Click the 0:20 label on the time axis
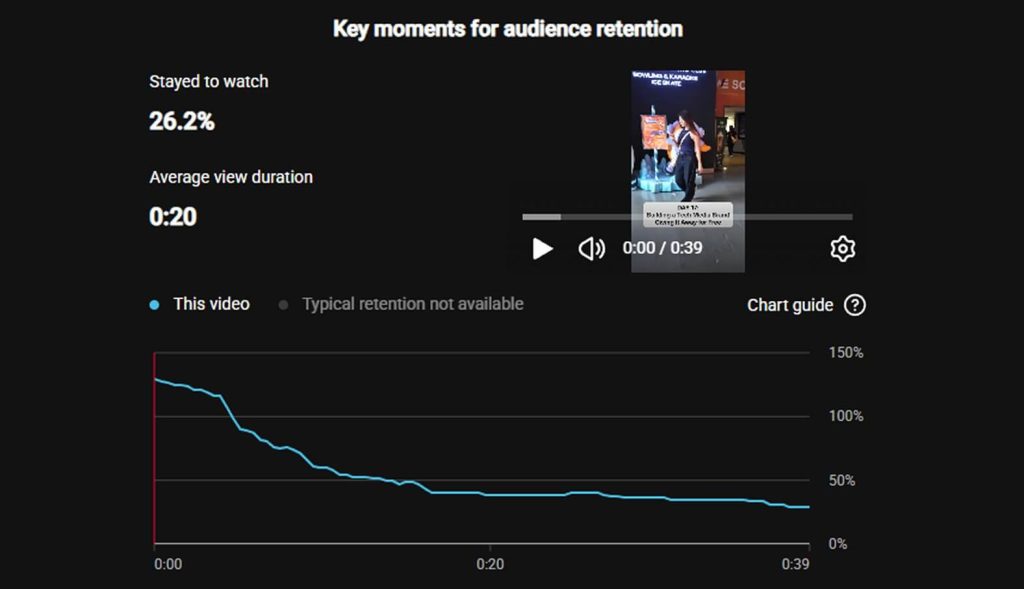The image size is (1024, 589). click(x=490, y=564)
